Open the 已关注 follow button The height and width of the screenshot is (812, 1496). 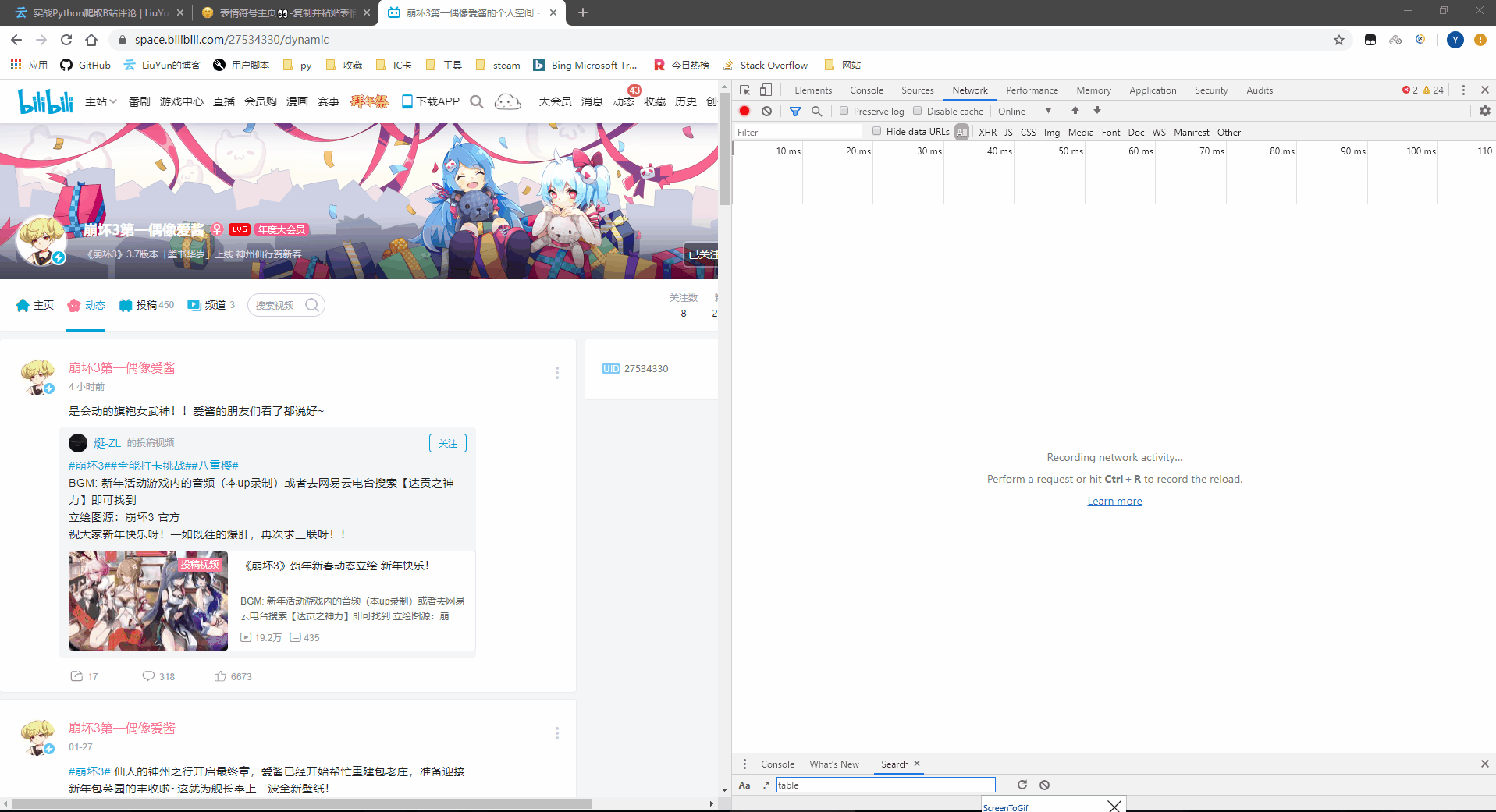(x=701, y=254)
